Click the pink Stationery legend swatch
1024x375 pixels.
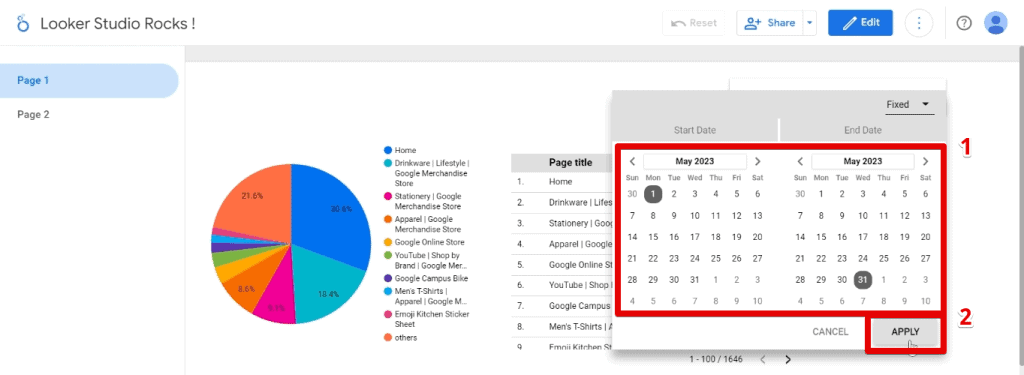click(x=388, y=196)
